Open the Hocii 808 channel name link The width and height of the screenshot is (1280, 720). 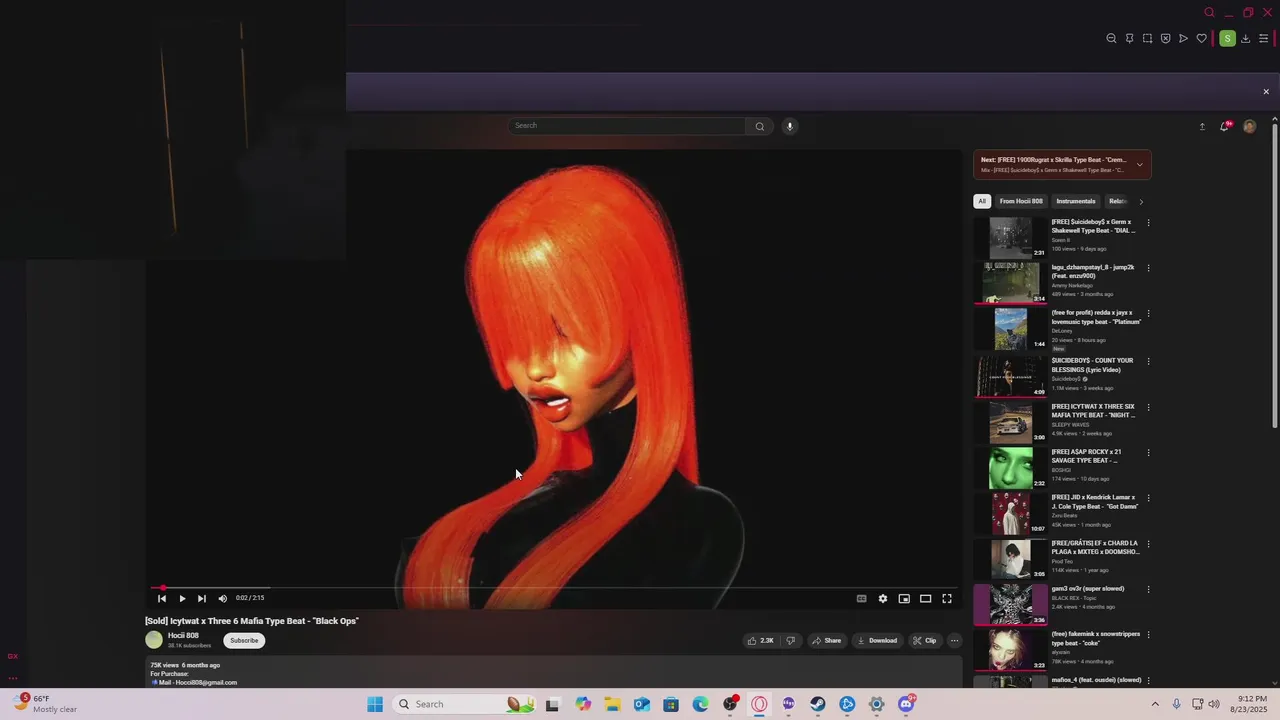(183, 636)
